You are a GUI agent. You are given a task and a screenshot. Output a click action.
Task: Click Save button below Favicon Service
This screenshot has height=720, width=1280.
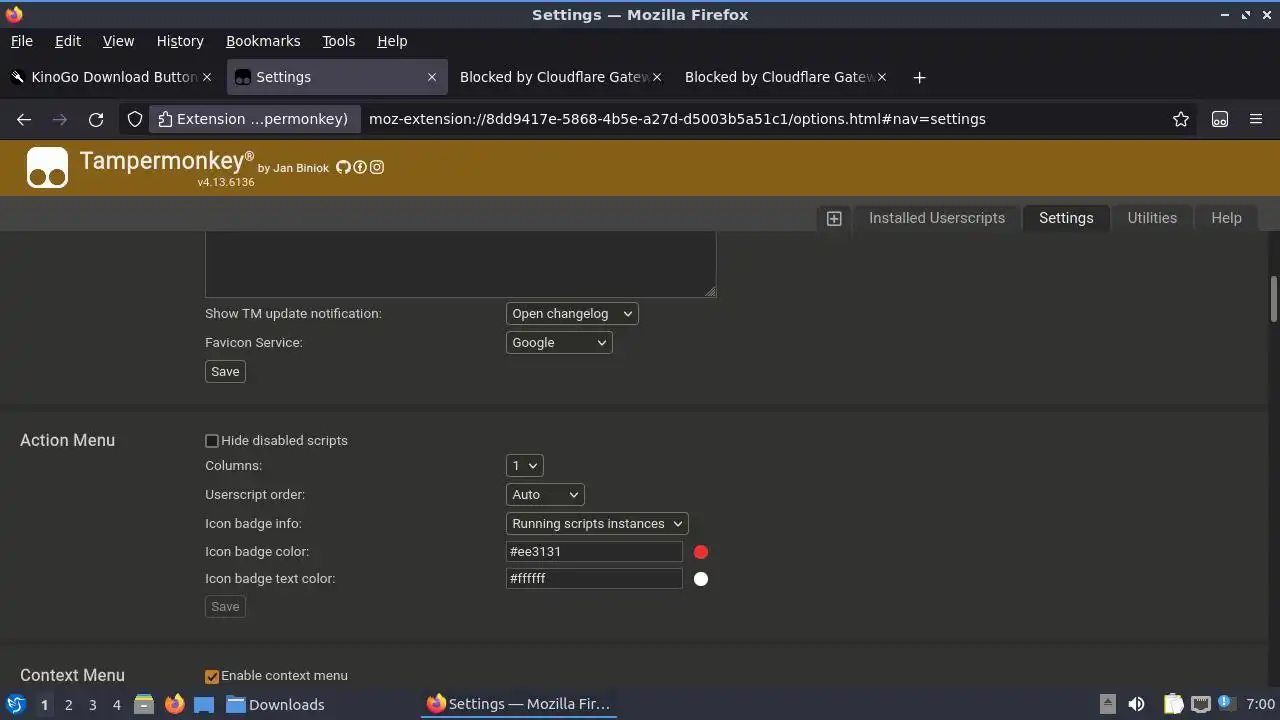[x=225, y=372]
